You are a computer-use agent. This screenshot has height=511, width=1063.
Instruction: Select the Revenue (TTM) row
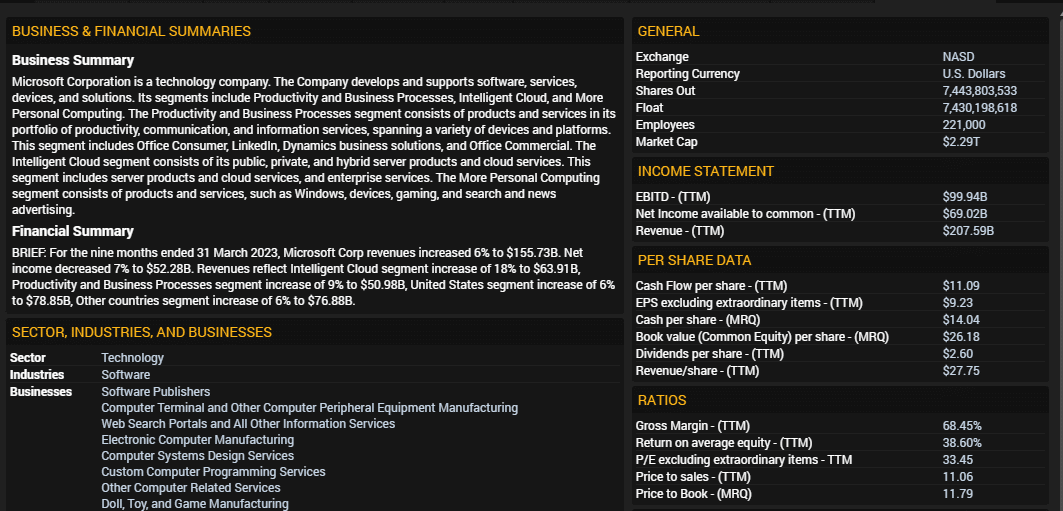tap(840, 231)
